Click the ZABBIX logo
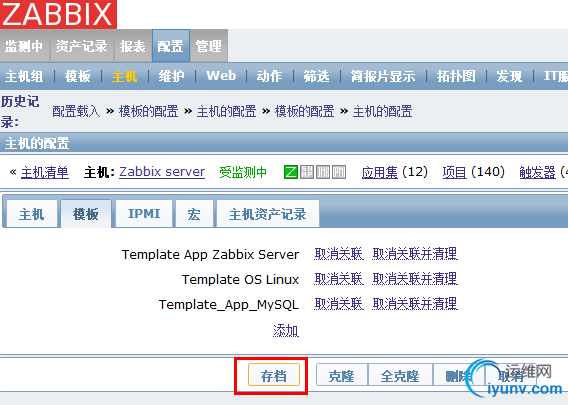 click(58, 14)
